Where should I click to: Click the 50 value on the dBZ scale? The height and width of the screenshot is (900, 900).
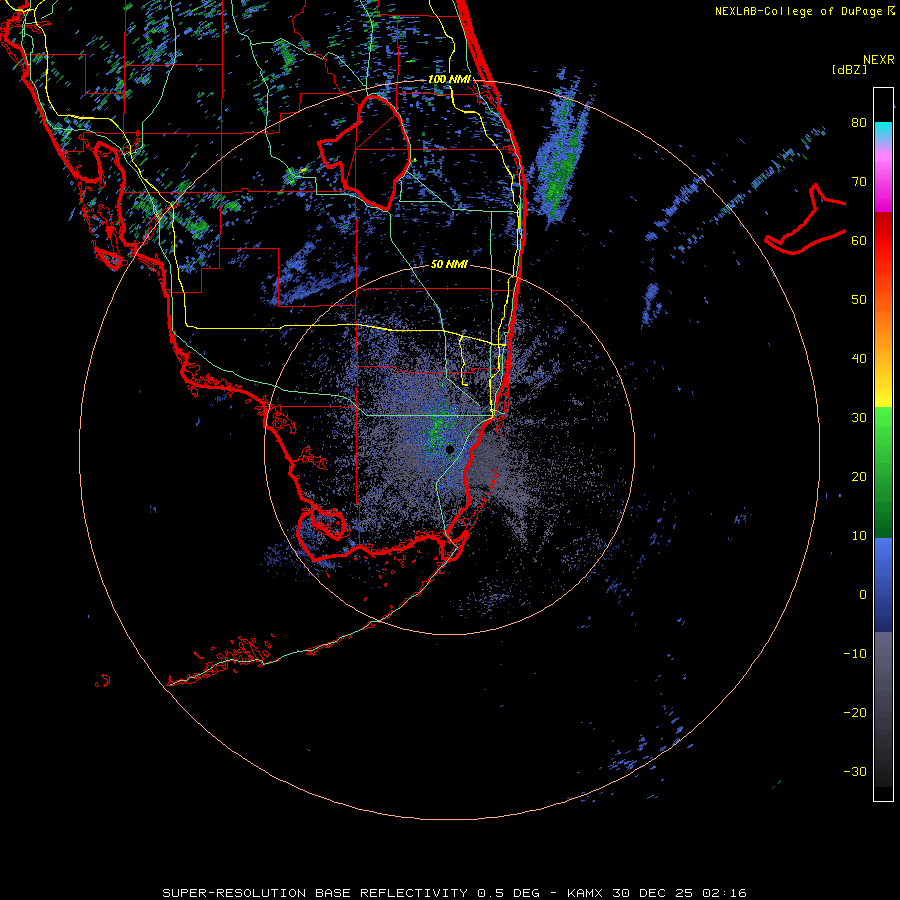point(859,300)
